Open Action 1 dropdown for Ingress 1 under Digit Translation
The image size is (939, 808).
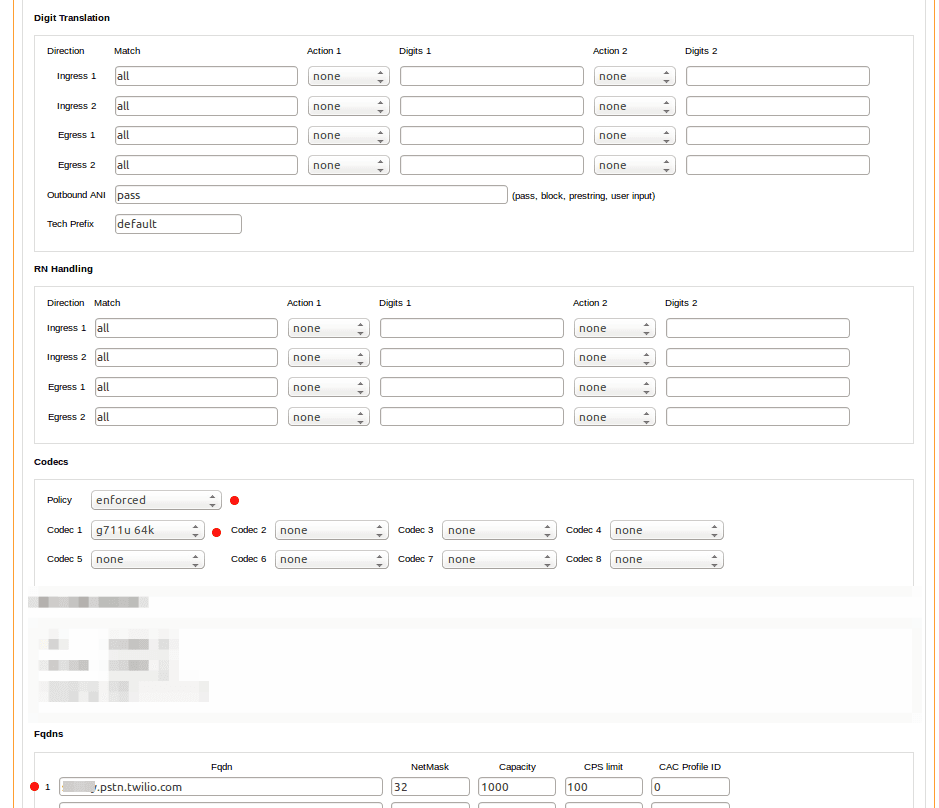pos(348,75)
